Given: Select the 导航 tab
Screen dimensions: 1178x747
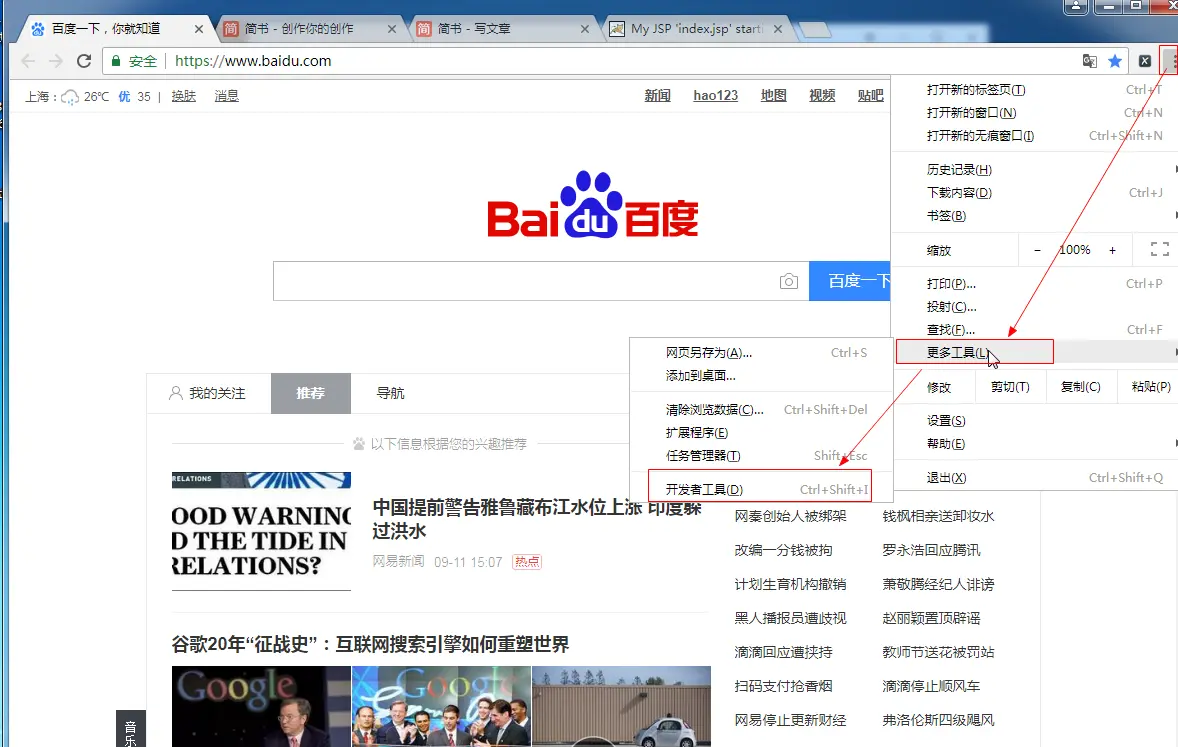Looking at the screenshot, I should [390, 393].
